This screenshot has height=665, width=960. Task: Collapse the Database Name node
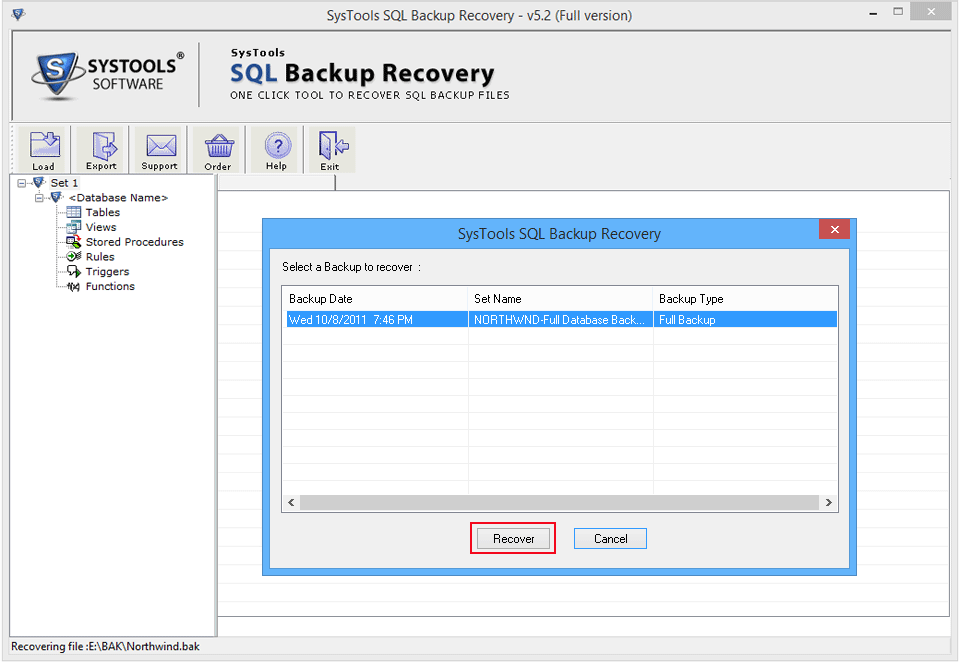(x=40, y=198)
